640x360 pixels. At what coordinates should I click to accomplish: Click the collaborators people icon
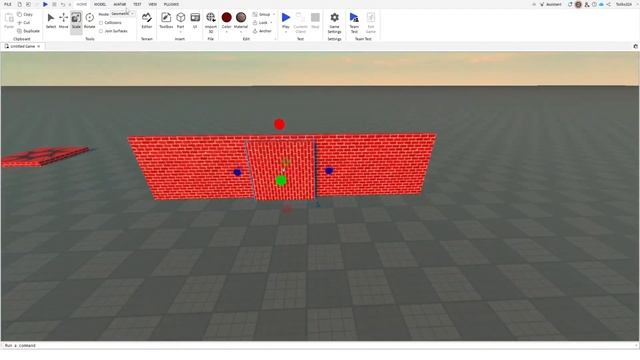click(x=587, y=4)
